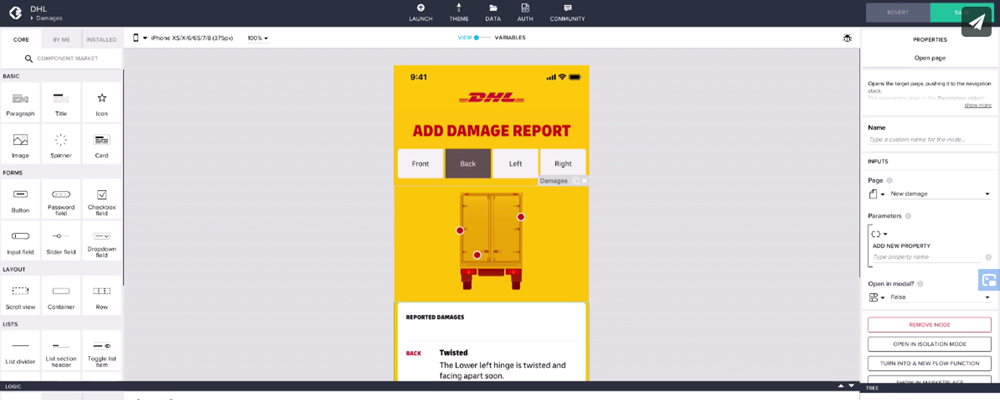The image size is (1000, 400).
Task: Open the Auth section
Action: (x=525, y=12)
